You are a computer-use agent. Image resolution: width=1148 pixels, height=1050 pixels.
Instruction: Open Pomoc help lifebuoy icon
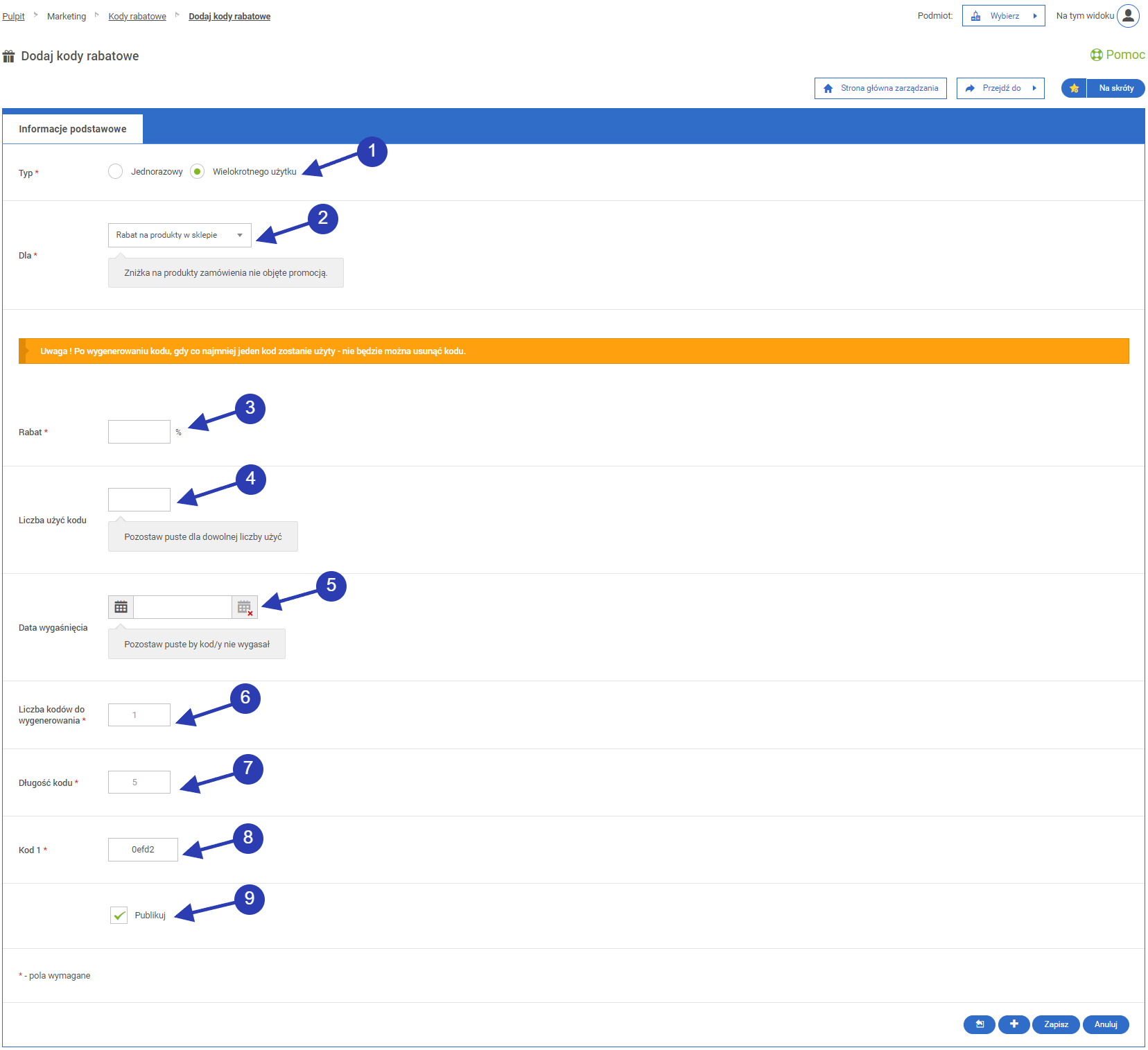click(1096, 55)
